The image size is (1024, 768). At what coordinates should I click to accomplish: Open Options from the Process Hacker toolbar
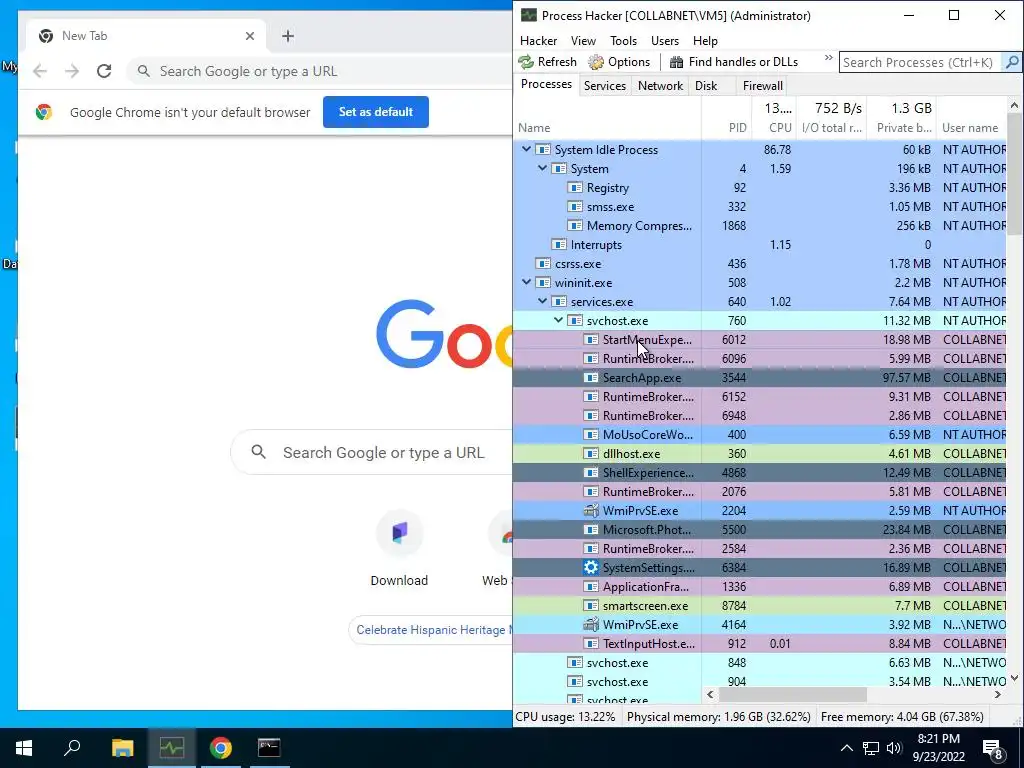pyautogui.click(x=619, y=62)
